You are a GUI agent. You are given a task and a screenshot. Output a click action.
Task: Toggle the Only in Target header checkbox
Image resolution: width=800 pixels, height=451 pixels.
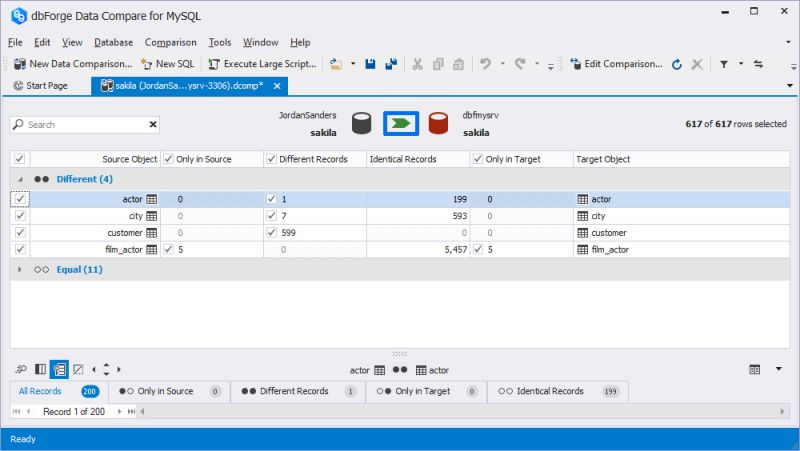click(478, 159)
